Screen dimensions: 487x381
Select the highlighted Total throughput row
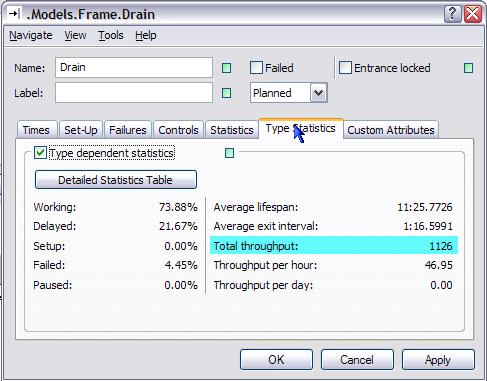pyautogui.click(x=334, y=246)
